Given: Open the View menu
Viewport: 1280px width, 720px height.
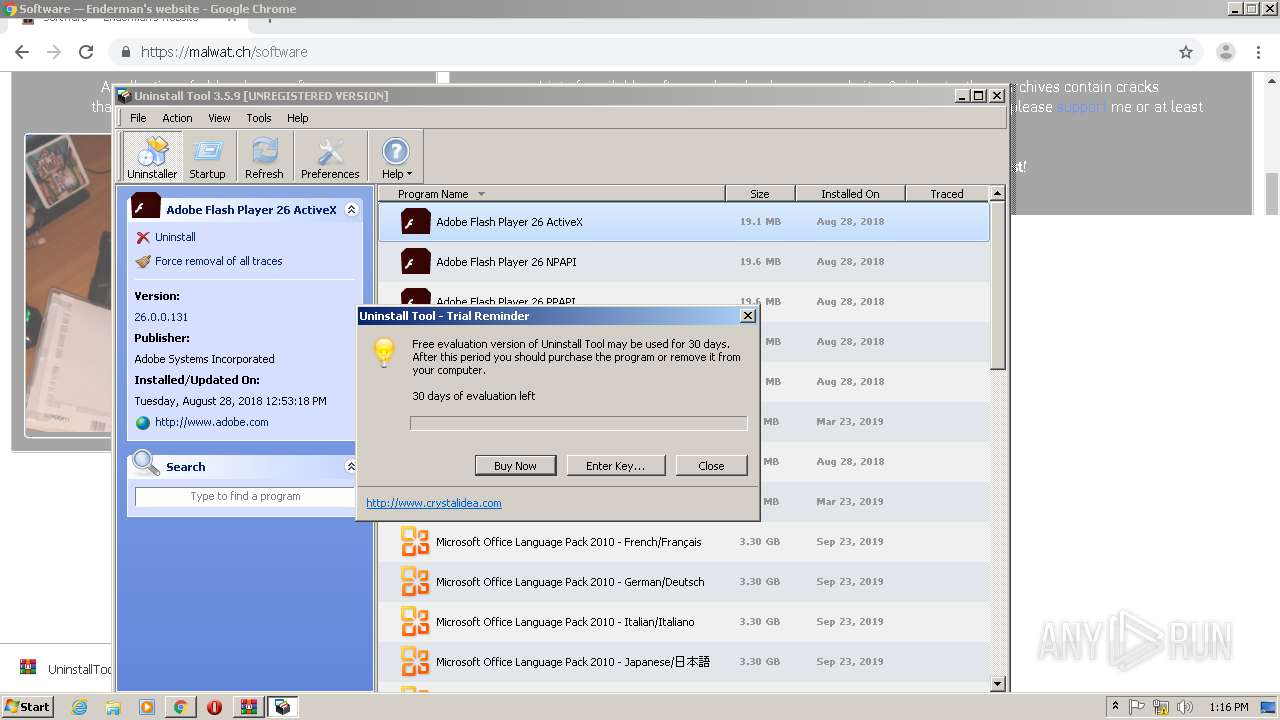Looking at the screenshot, I should pos(219,118).
